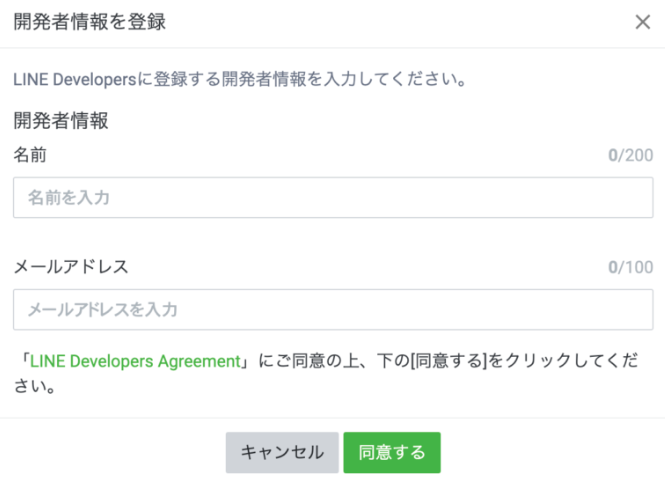This screenshot has width=665, height=484.
Task: Click the 名前 field label
Action: 30,156
